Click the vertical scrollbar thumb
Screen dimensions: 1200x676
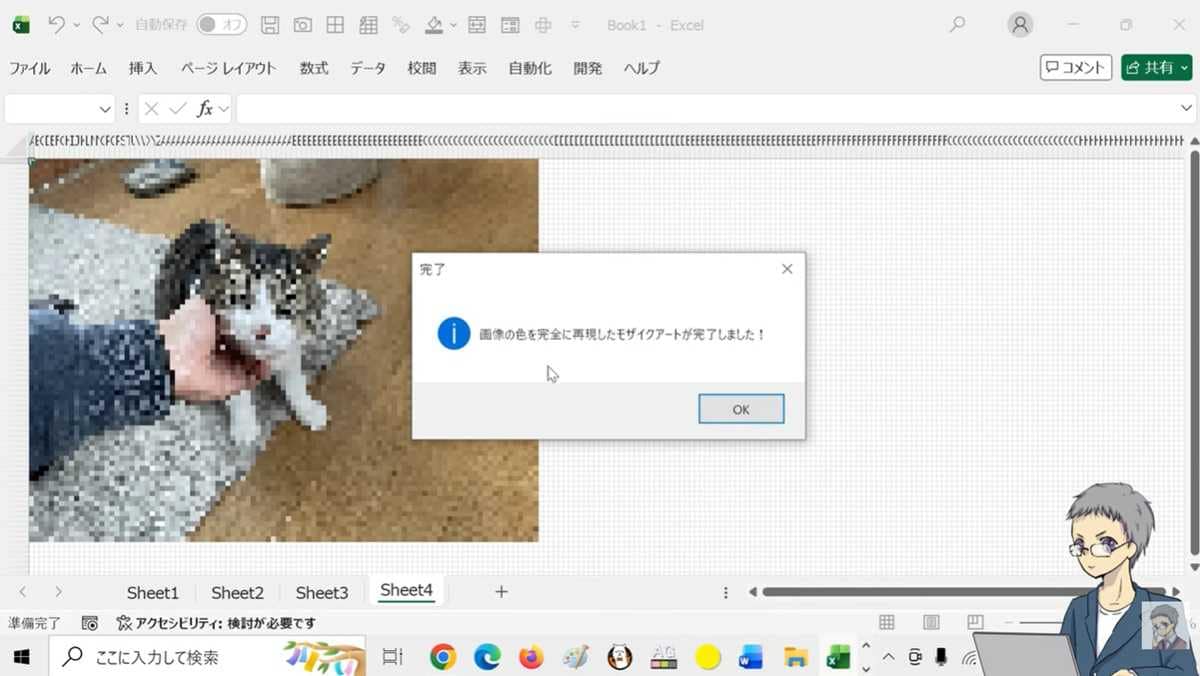tap(1194, 351)
